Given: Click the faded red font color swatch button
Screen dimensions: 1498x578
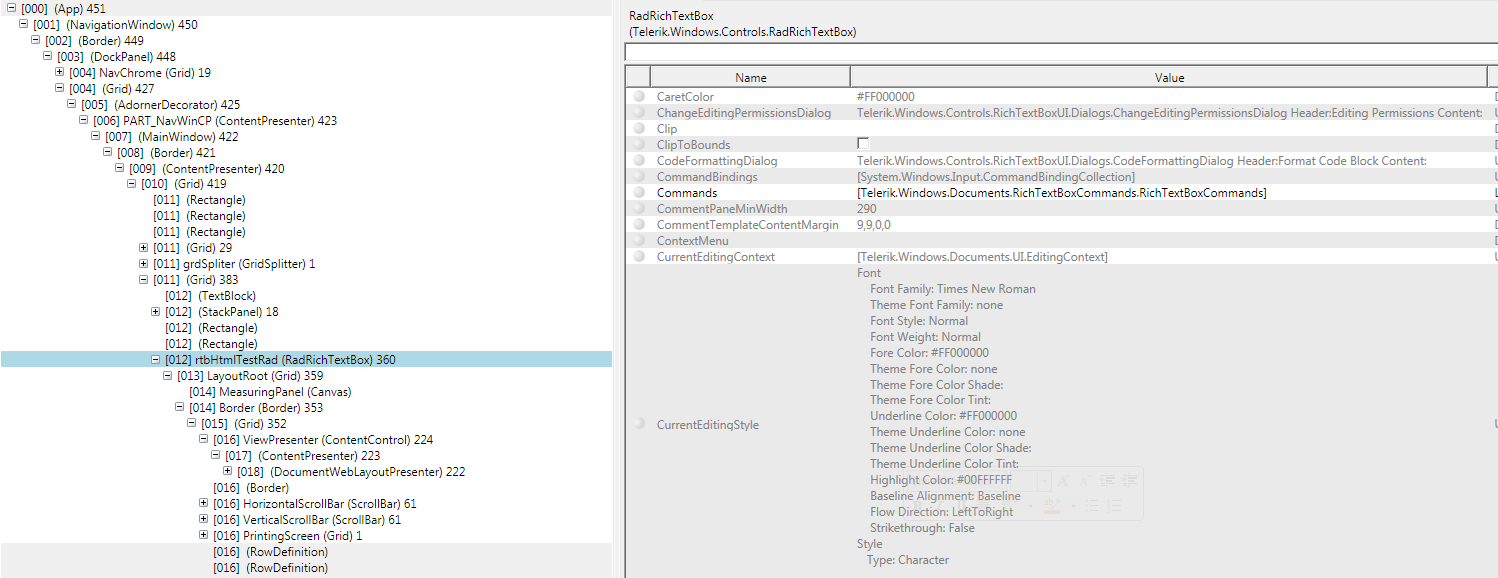Looking at the screenshot, I should [1050, 507].
